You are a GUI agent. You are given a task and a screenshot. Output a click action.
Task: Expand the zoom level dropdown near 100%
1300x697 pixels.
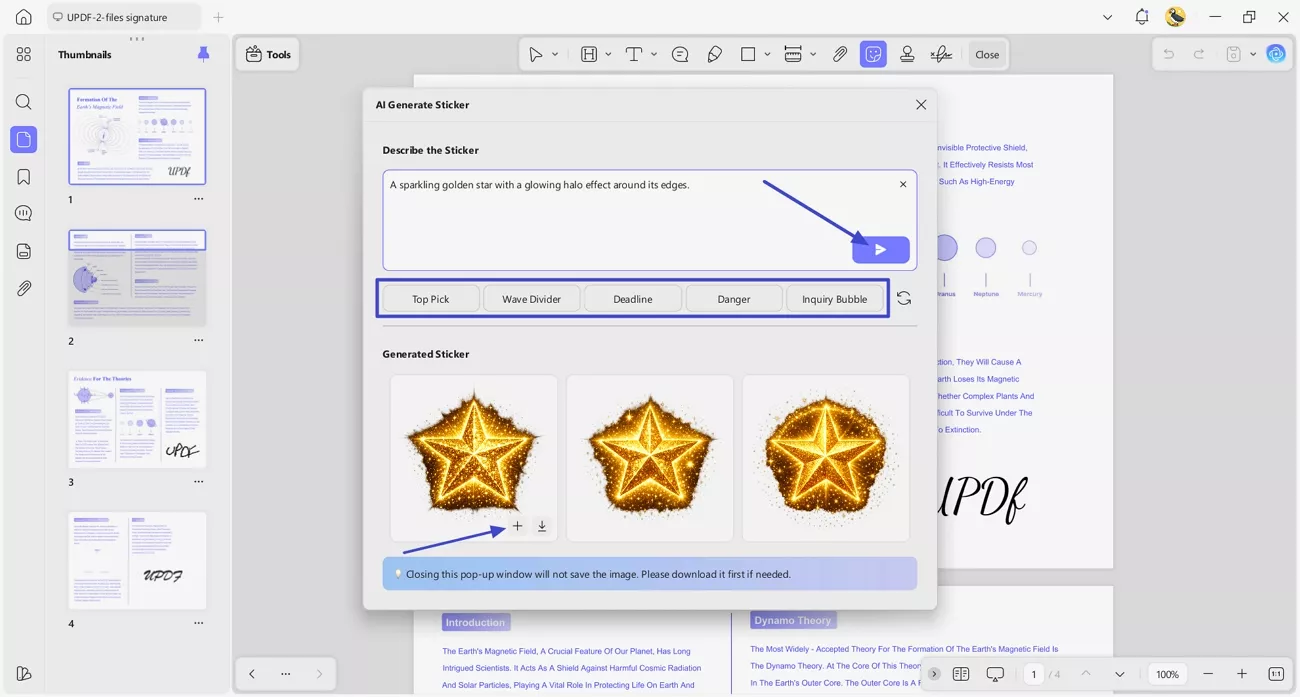tap(1120, 674)
